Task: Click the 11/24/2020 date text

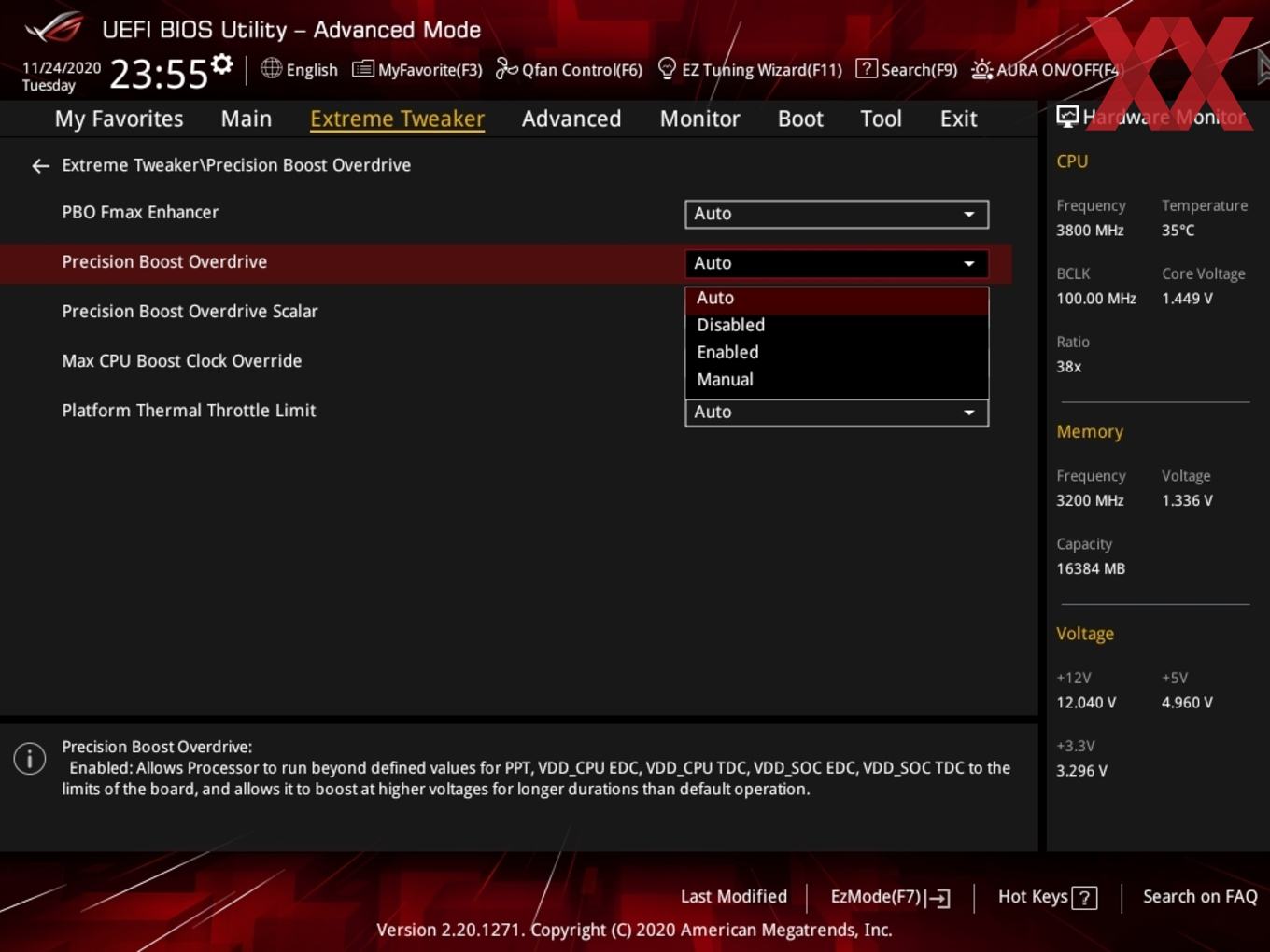Action: pyautogui.click(x=62, y=68)
